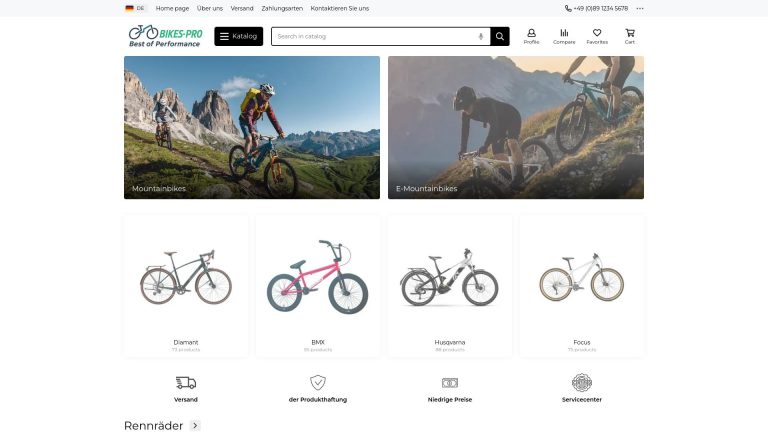768x432 pixels.
Task: Click the Bikes-Pro logo
Action: (x=166, y=36)
